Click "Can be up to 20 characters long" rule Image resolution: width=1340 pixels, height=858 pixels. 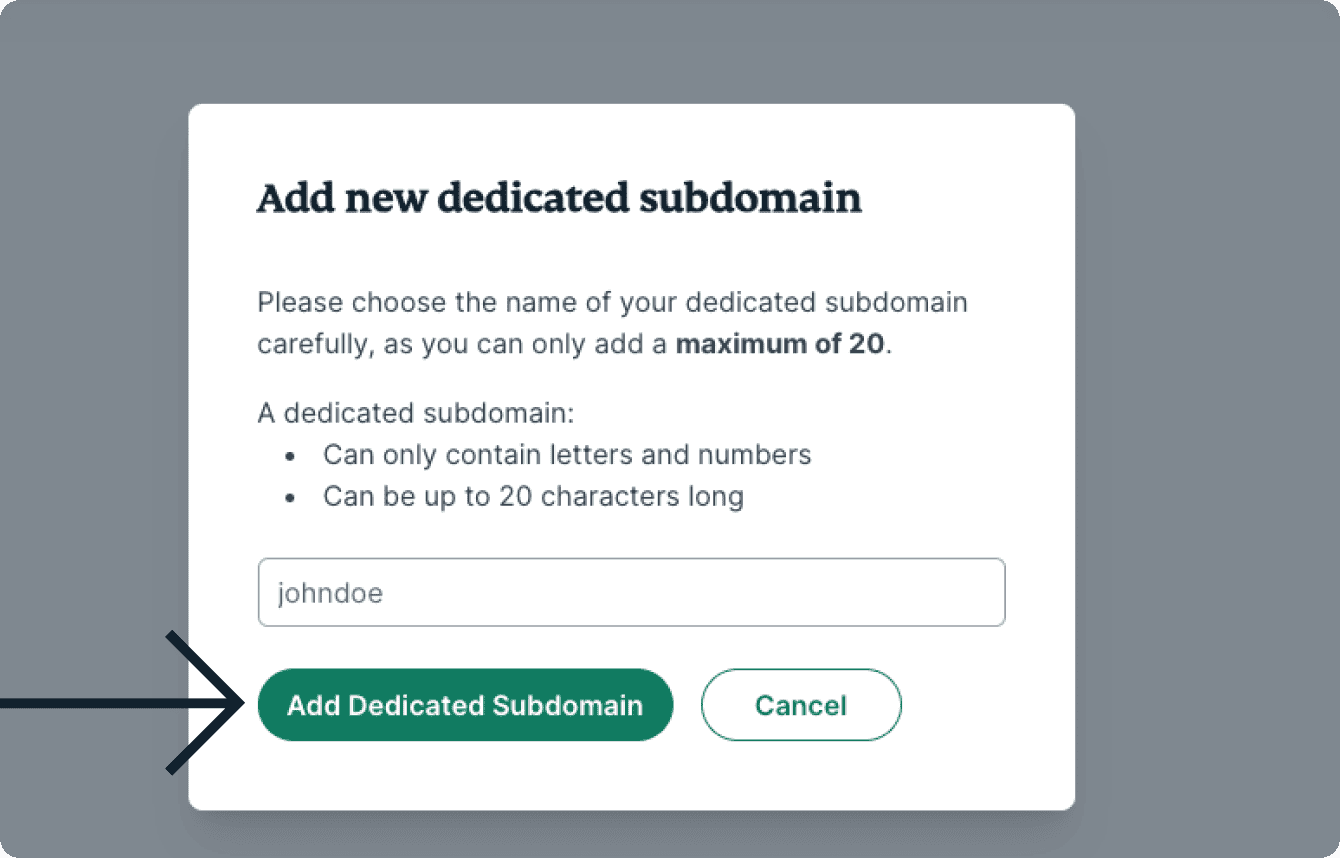533,496
